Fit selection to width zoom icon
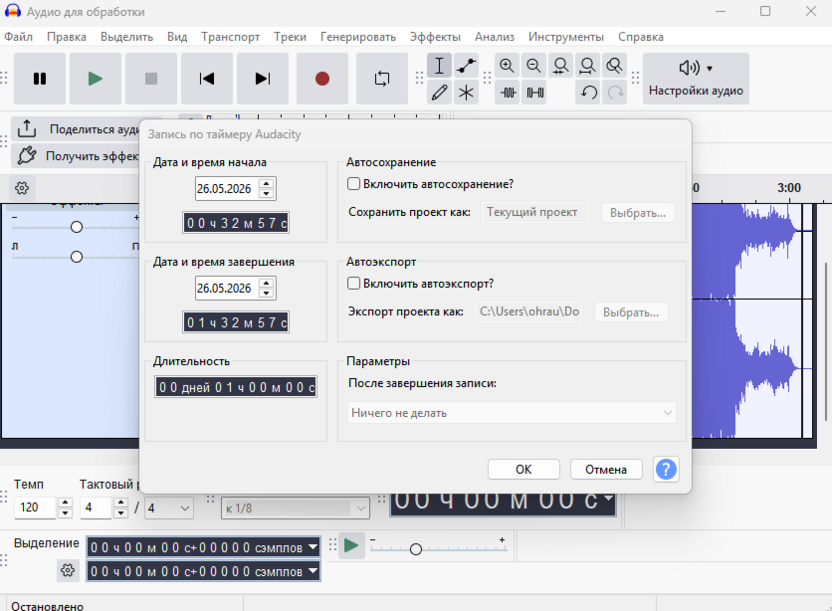The height and width of the screenshot is (611, 832). point(561,66)
